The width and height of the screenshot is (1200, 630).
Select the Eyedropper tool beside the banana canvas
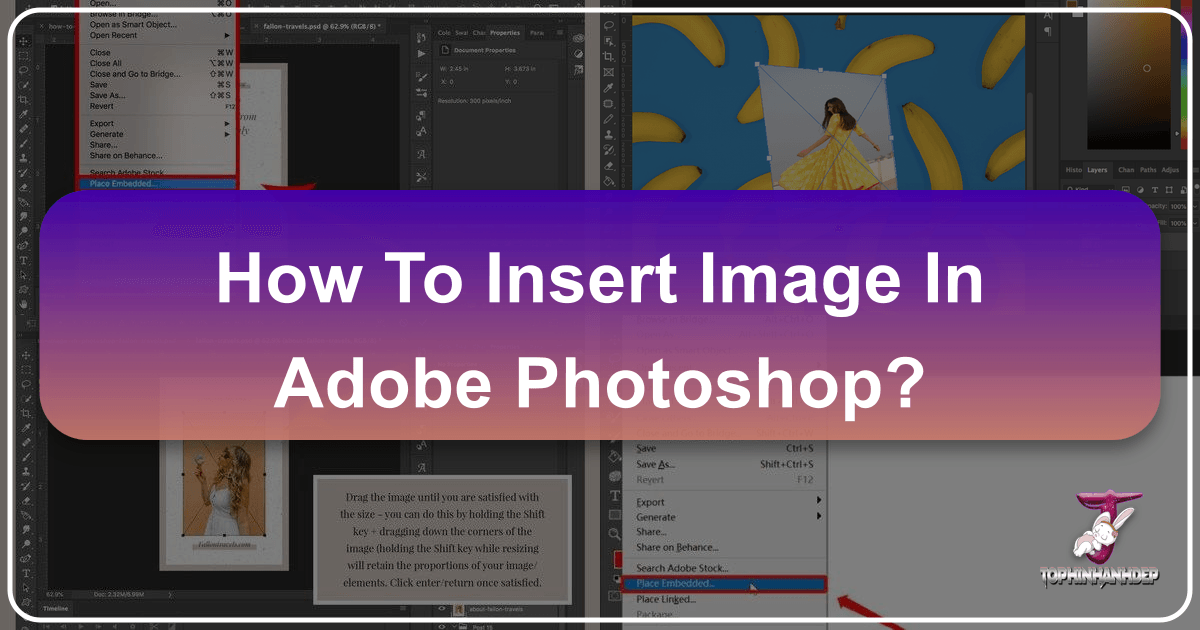point(609,88)
